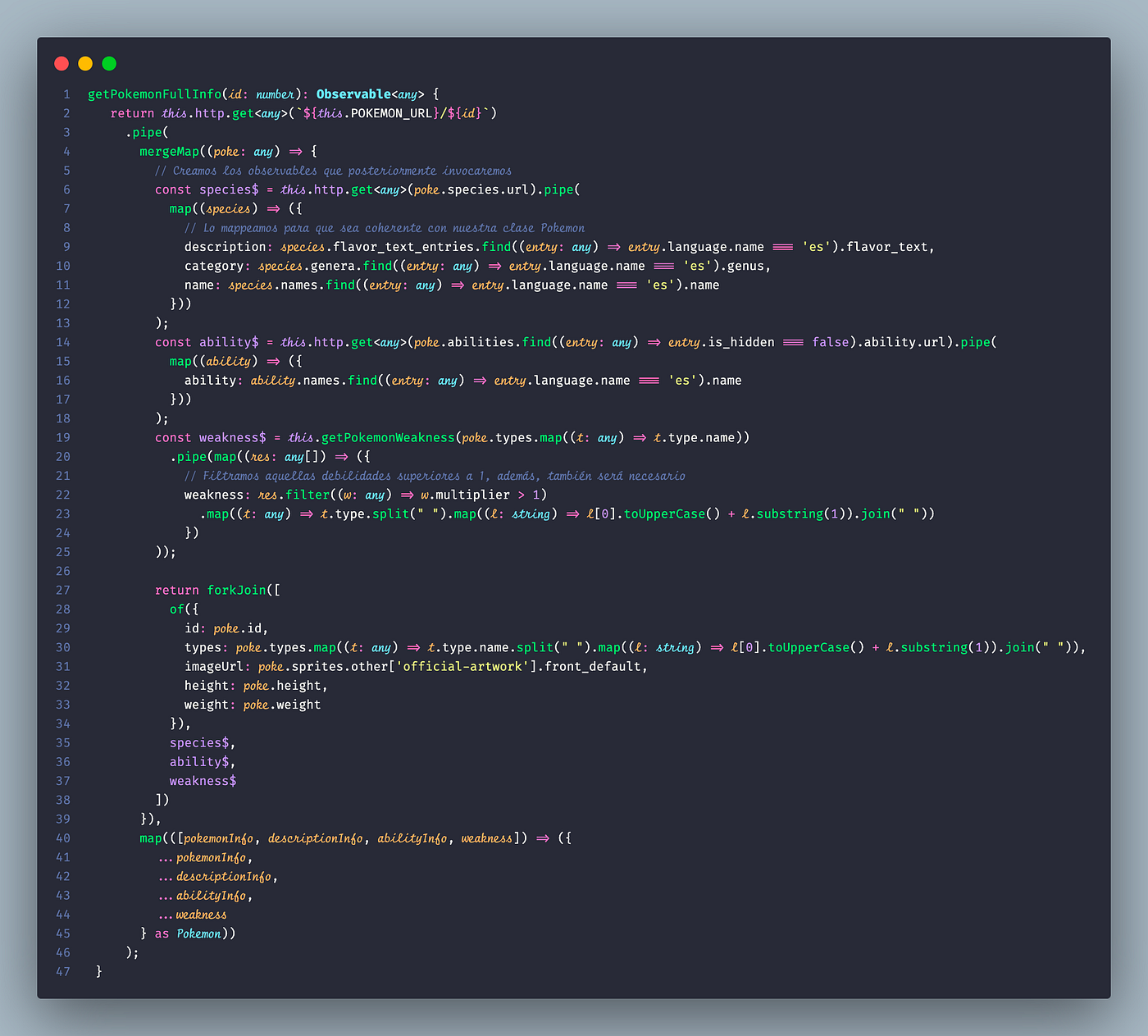Screen dimensions: 1148x1036
Task: Click the green maximize dot
Action: [x=109, y=63]
